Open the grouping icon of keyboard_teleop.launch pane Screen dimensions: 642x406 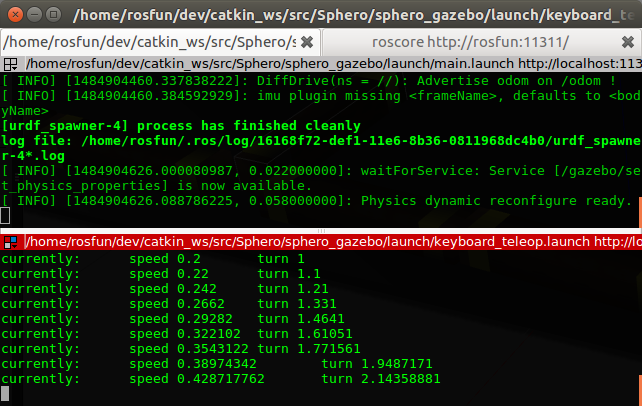(x=10, y=242)
